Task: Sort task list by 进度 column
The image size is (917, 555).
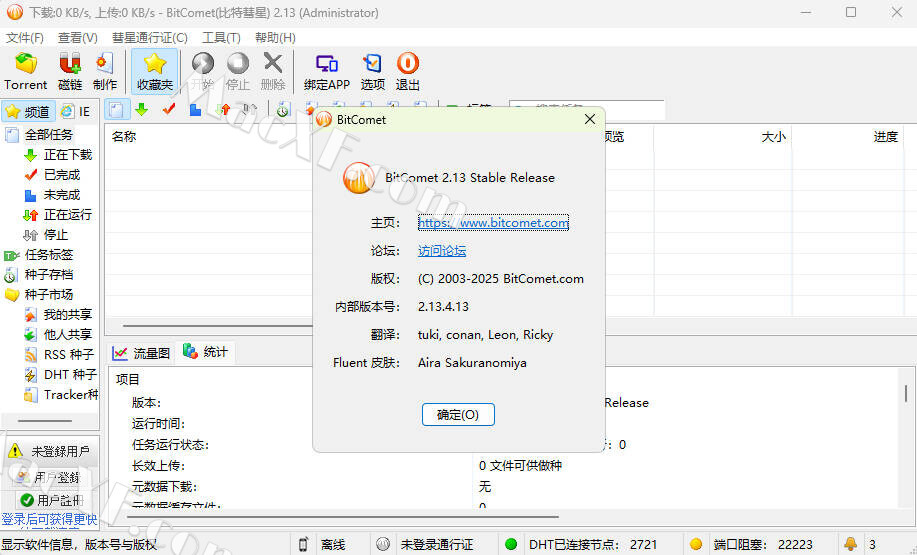Action: (885, 136)
